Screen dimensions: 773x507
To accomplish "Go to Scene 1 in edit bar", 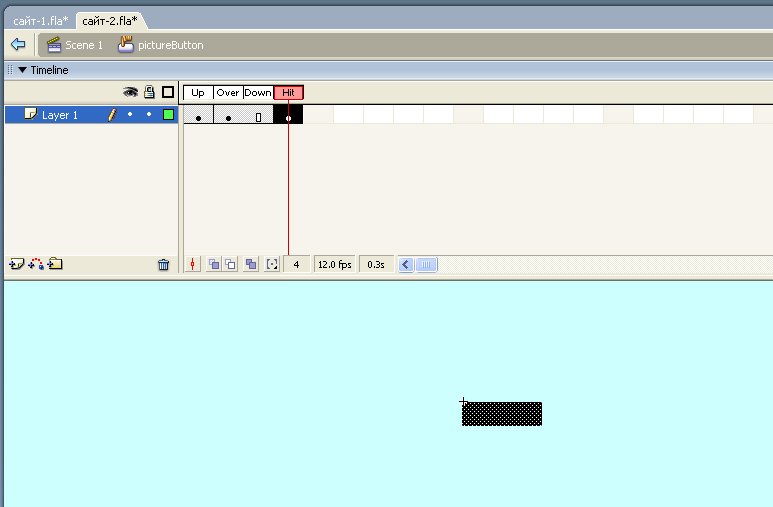I will coord(74,45).
